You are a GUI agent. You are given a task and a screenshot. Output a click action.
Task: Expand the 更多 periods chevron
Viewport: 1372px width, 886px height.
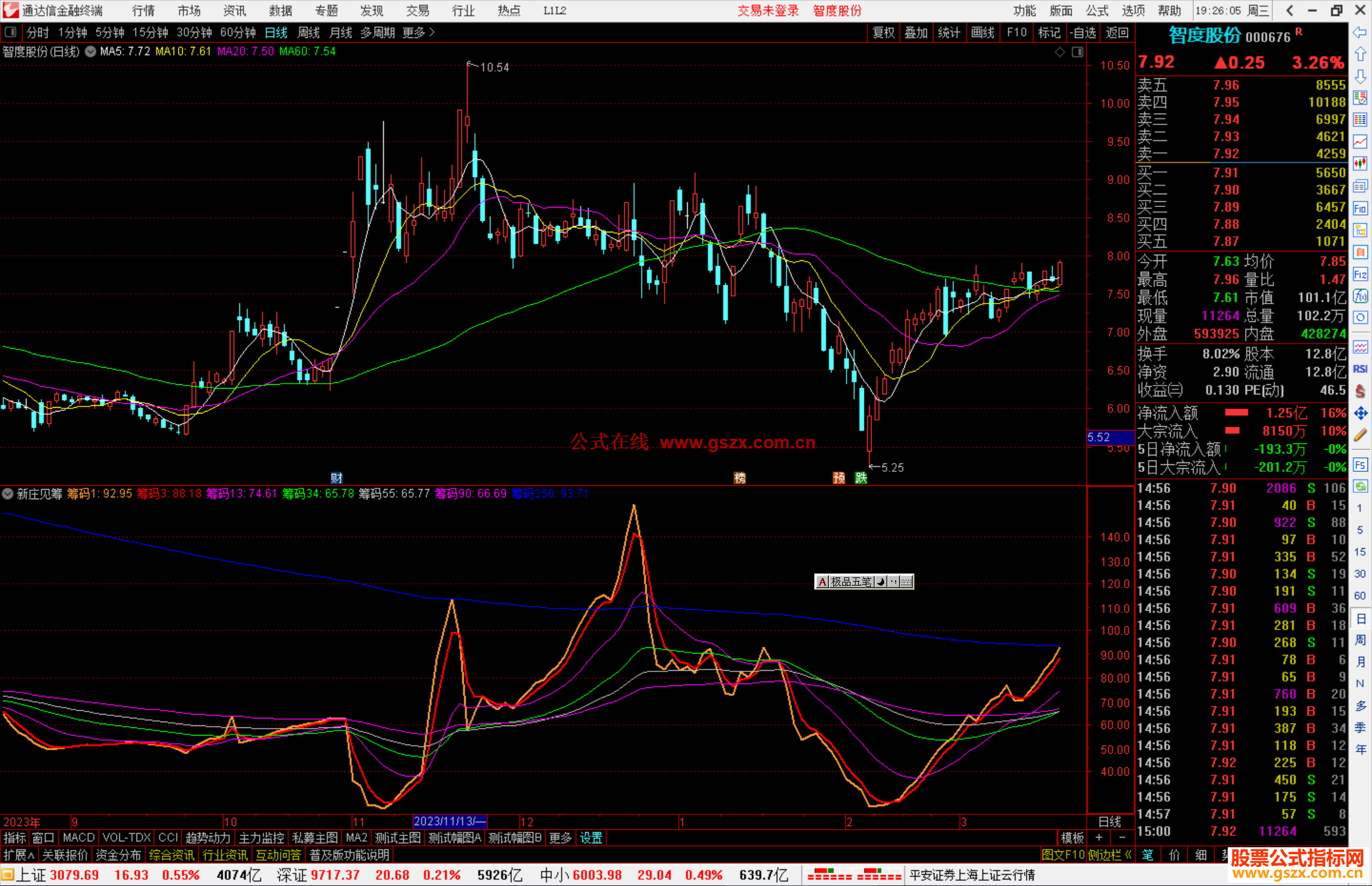[x=432, y=32]
